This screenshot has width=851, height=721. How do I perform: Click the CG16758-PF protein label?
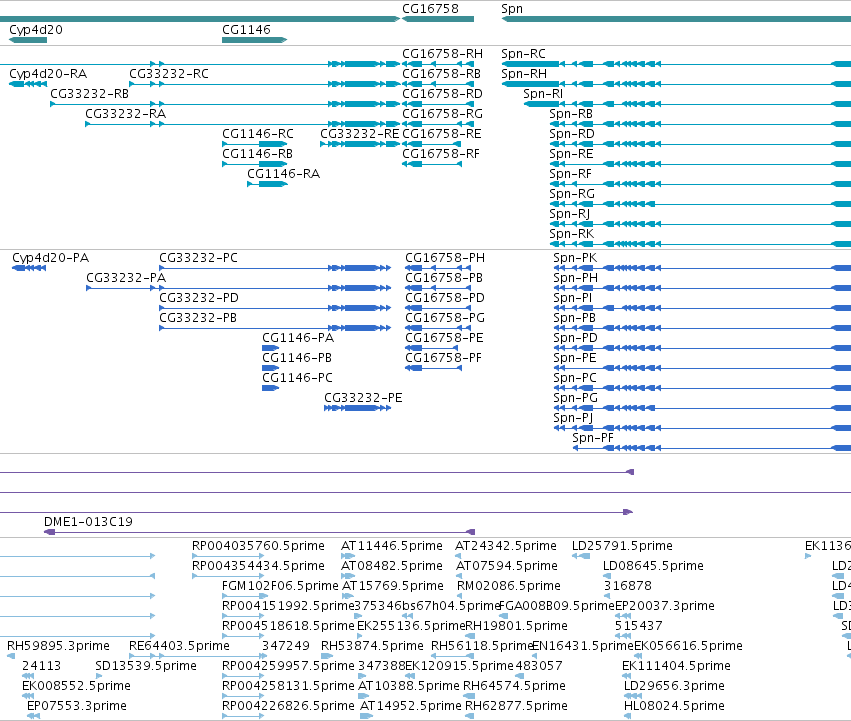click(x=443, y=358)
